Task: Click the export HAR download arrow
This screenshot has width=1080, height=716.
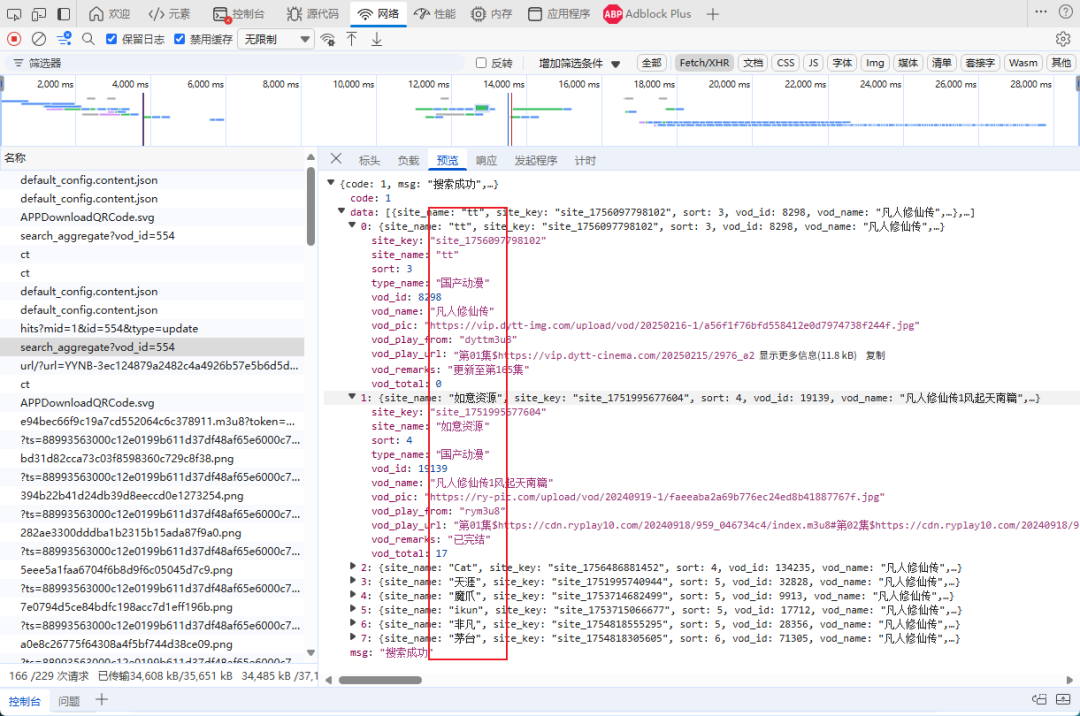Action: (377, 39)
